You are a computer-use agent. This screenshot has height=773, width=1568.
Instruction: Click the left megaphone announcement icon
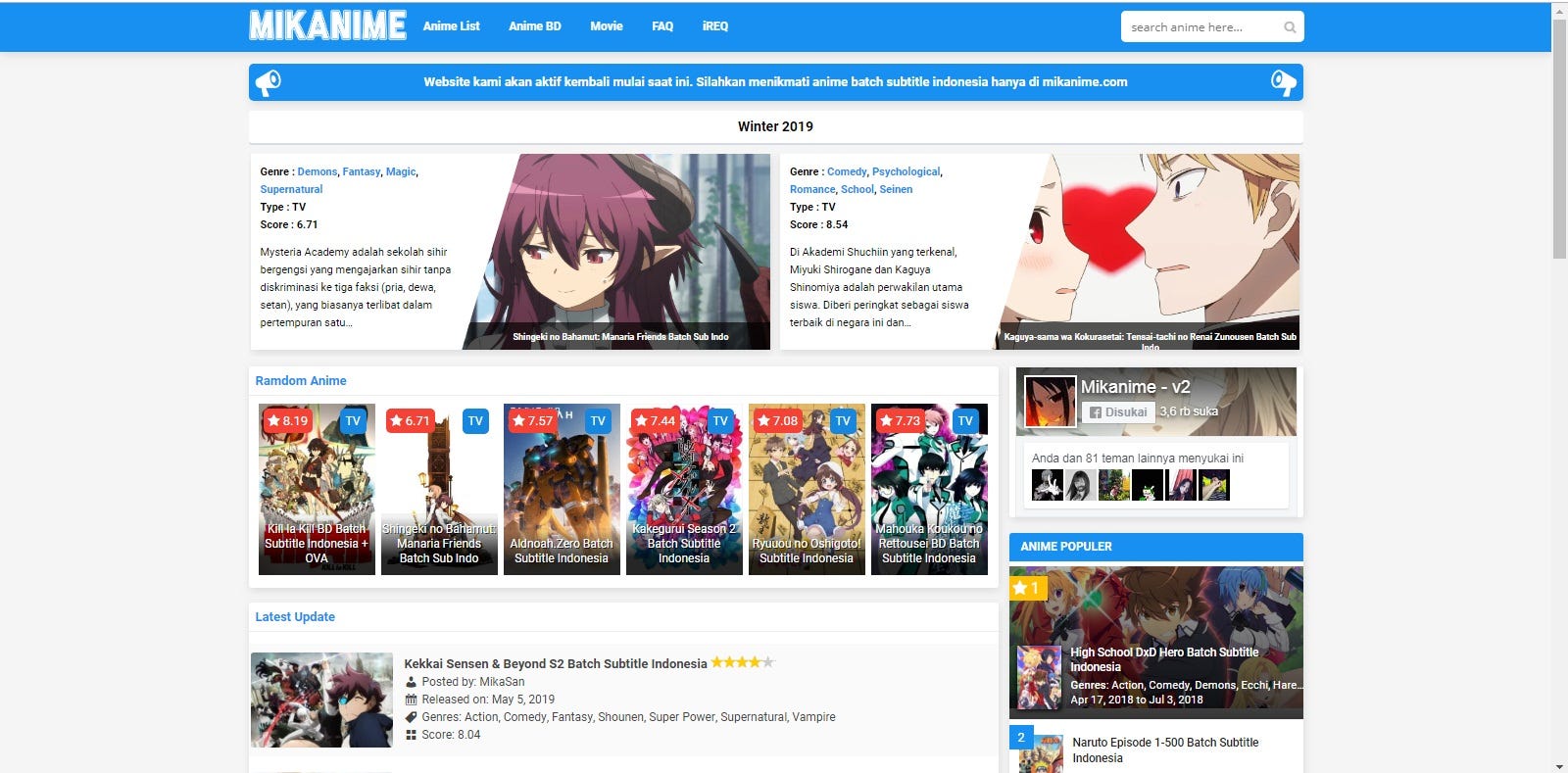click(268, 82)
